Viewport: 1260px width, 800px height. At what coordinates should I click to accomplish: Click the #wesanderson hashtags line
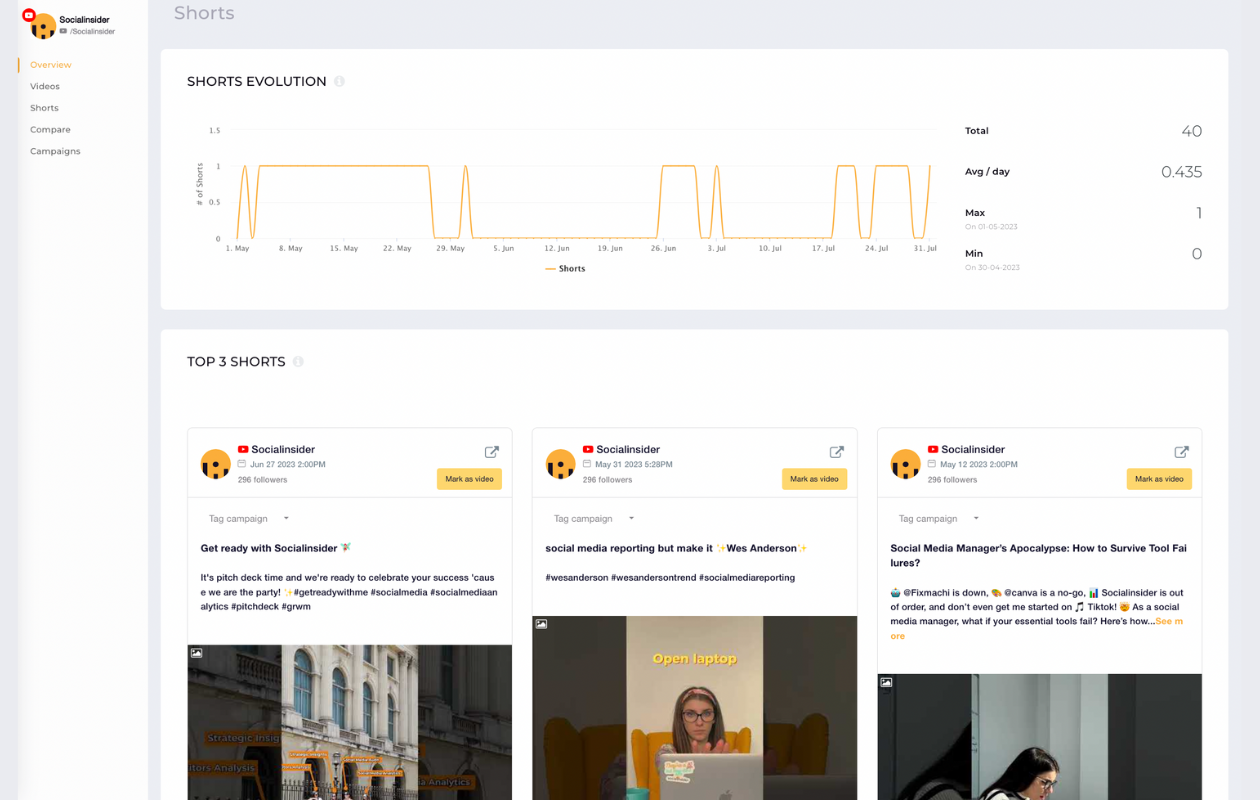pos(670,577)
